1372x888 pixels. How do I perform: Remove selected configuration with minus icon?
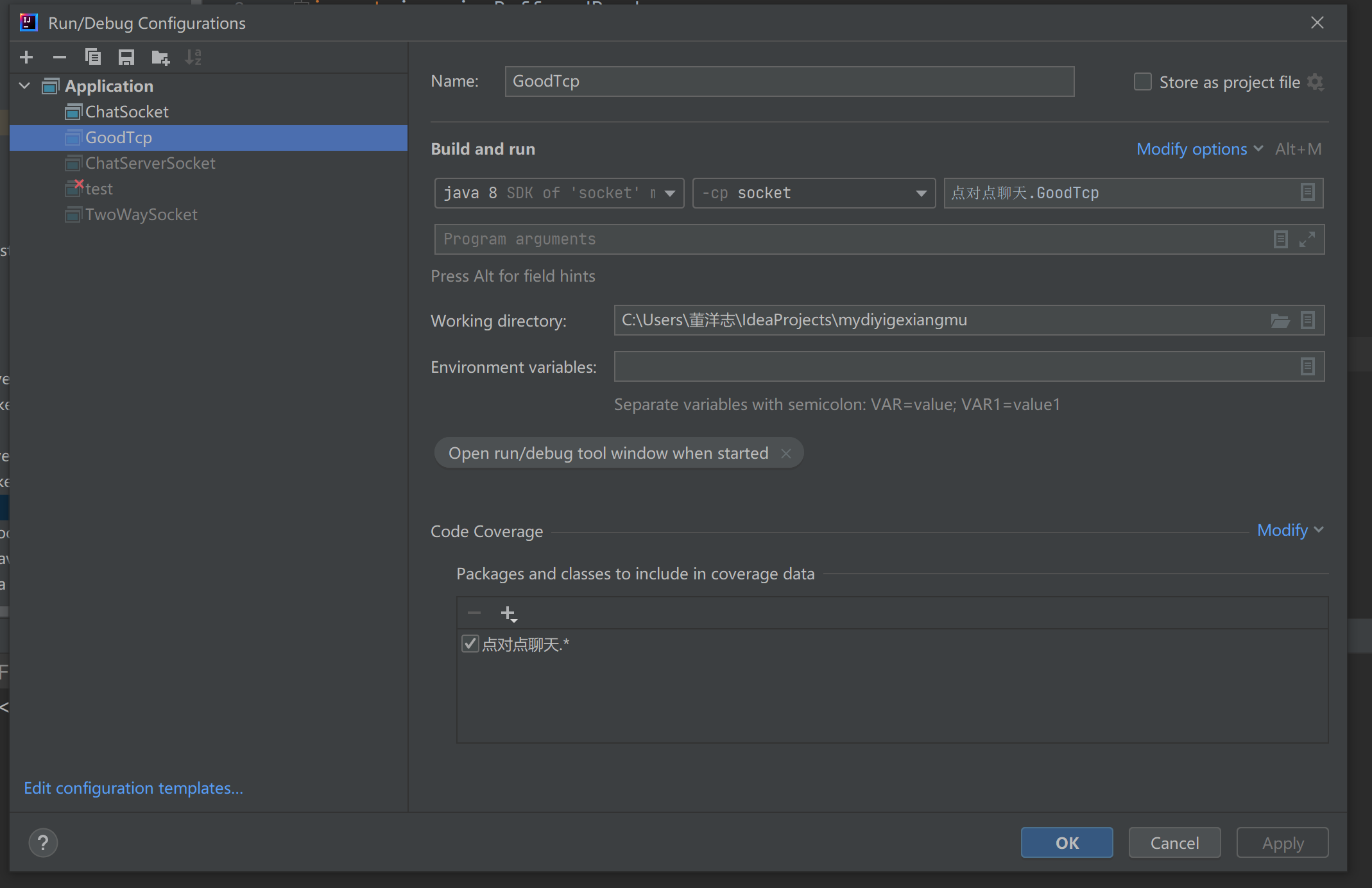click(60, 57)
